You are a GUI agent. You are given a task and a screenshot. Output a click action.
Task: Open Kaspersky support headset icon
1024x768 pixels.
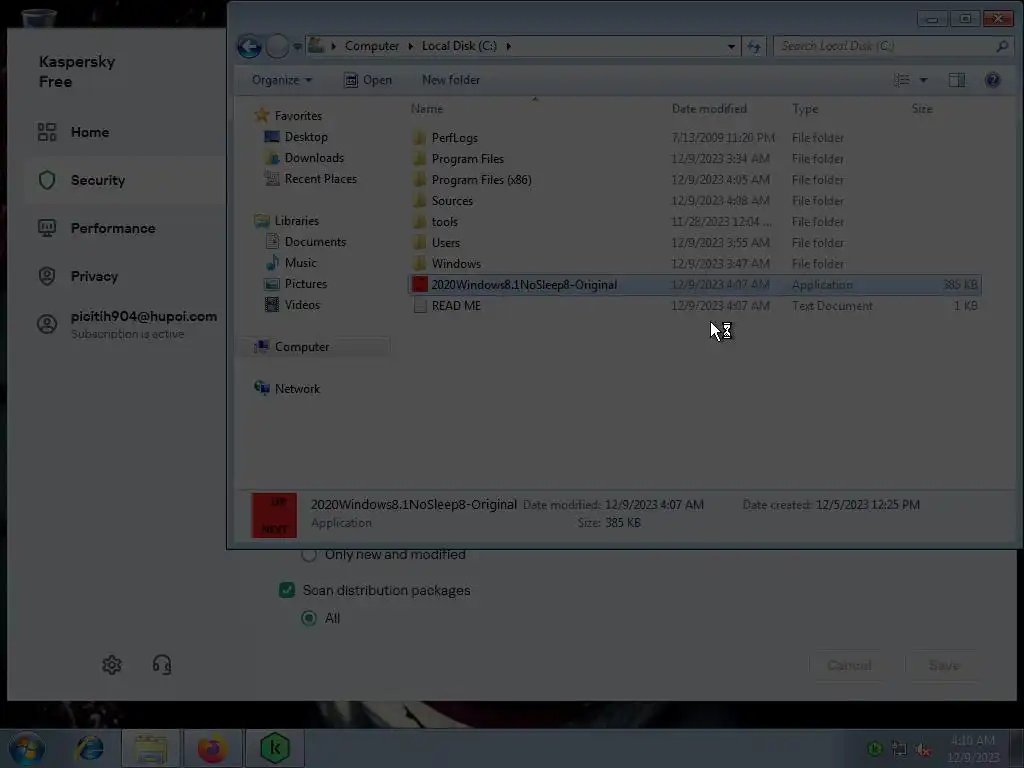[162, 665]
